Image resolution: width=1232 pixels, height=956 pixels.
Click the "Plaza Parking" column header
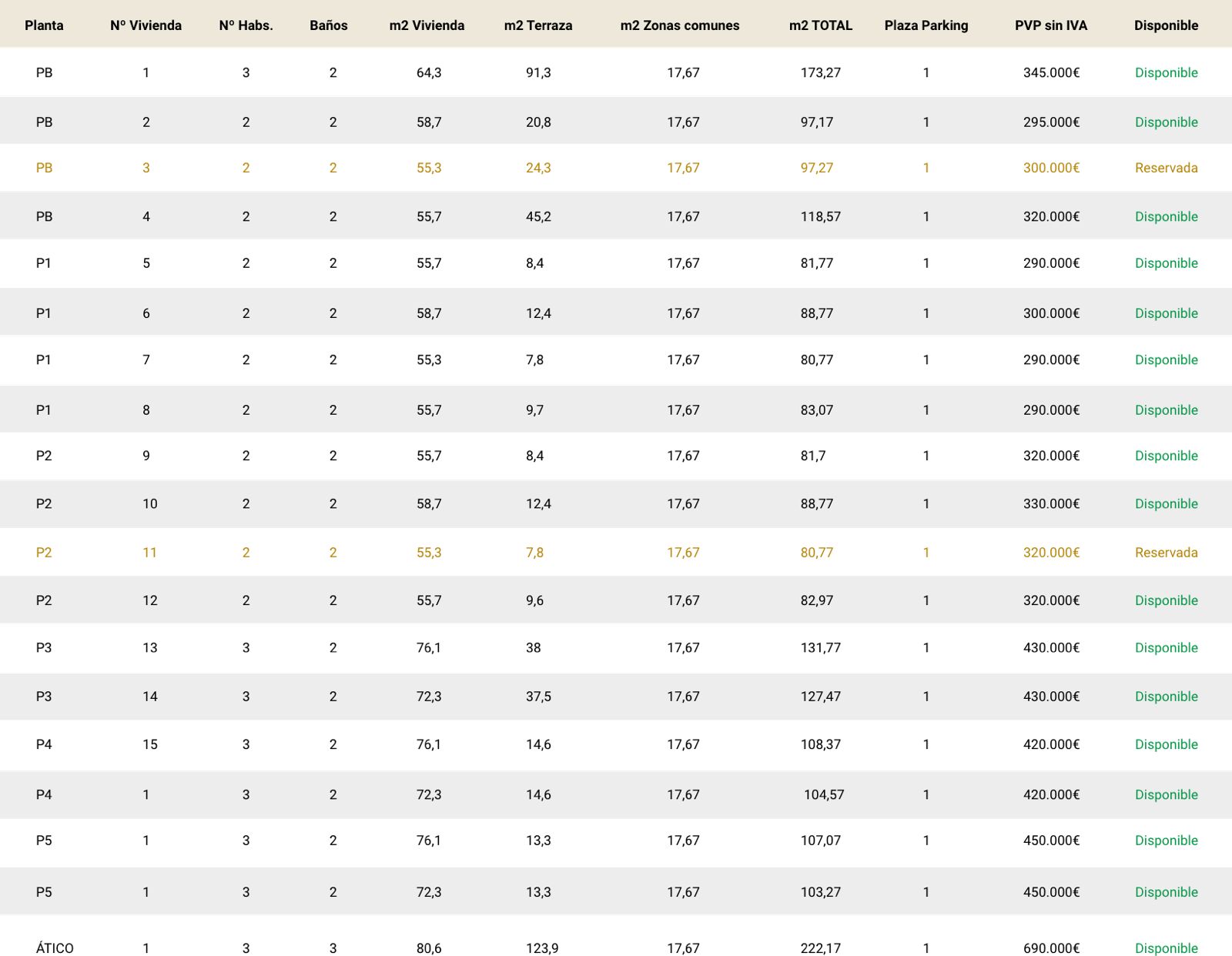(926, 25)
